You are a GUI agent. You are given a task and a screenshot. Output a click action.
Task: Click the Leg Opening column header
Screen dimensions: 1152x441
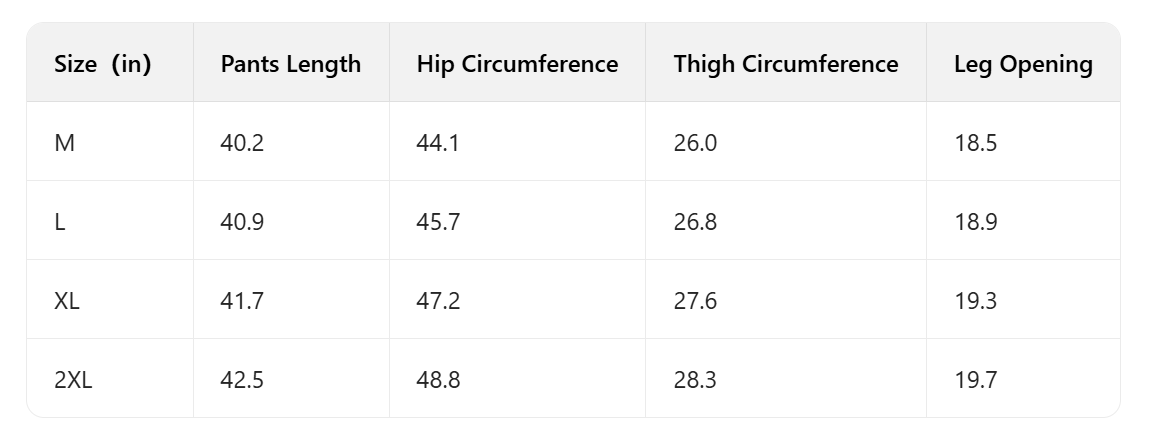click(1022, 65)
